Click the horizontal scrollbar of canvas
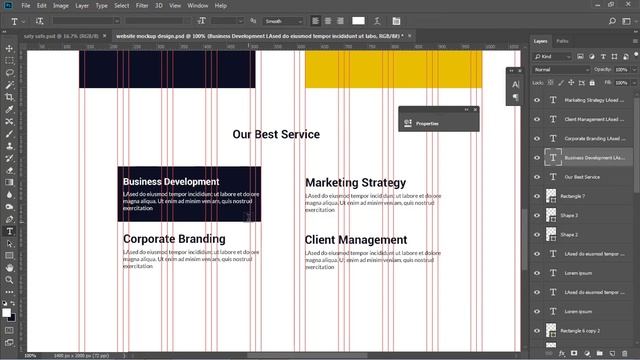The height and width of the screenshot is (360, 640). (x=307, y=356)
